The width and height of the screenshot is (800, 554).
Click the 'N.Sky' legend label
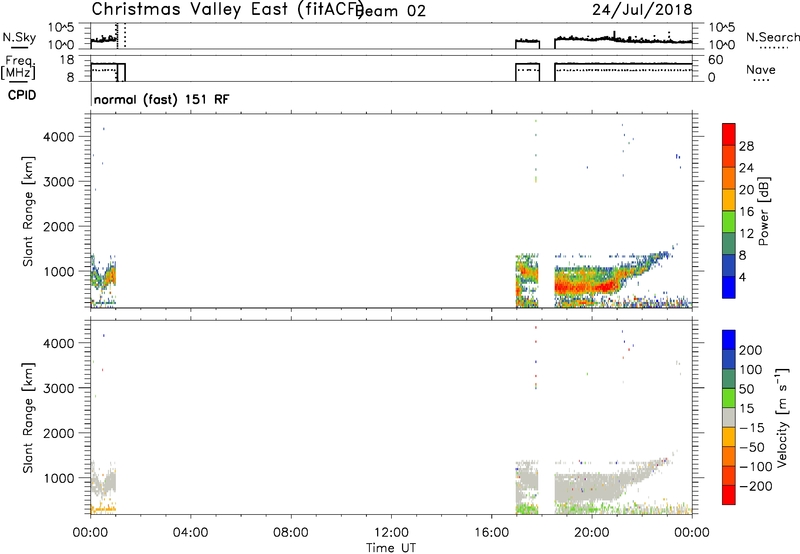[x=19, y=37]
